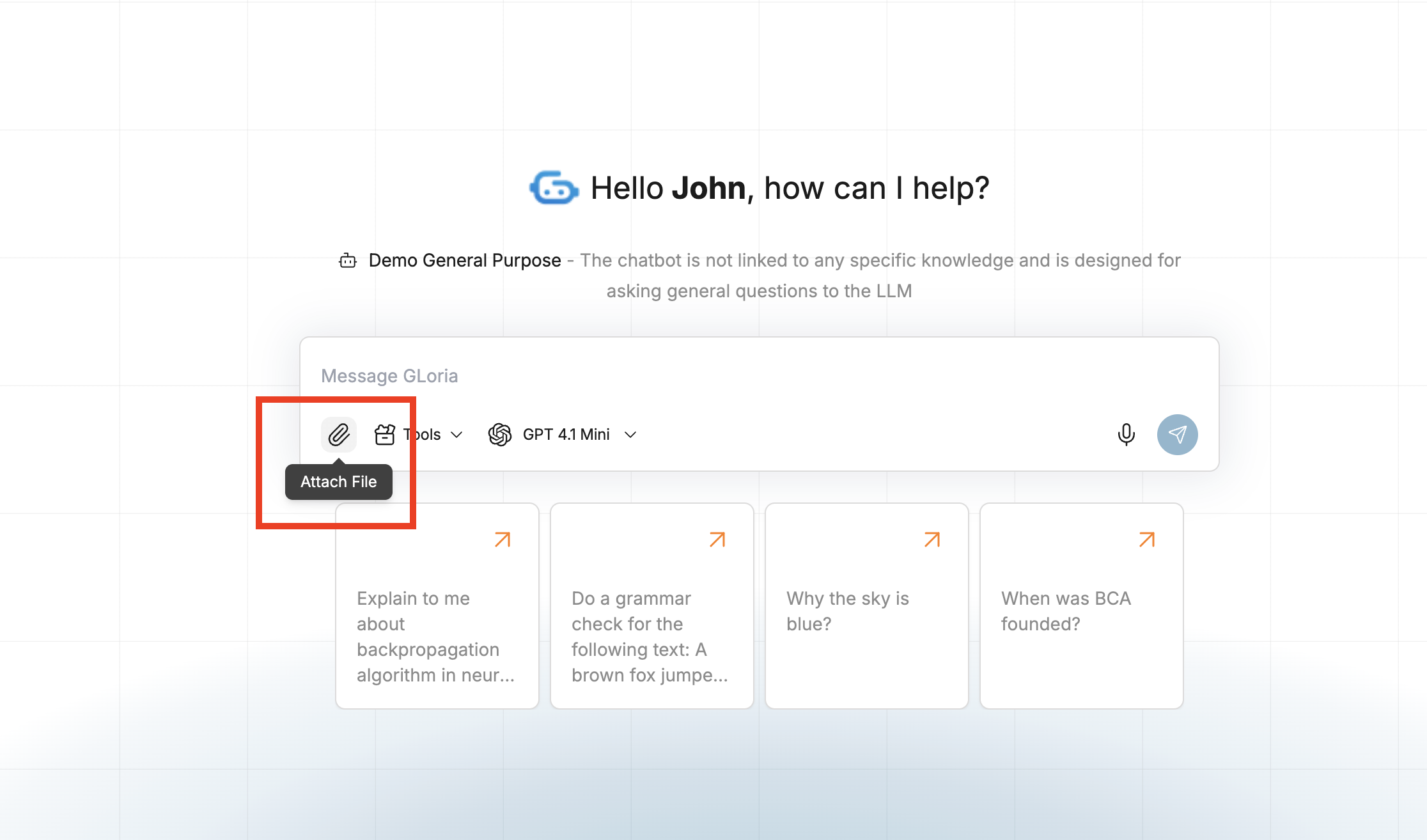Click the Demo General Purpose chatbot name
This screenshot has width=1427, height=840.
click(x=465, y=261)
